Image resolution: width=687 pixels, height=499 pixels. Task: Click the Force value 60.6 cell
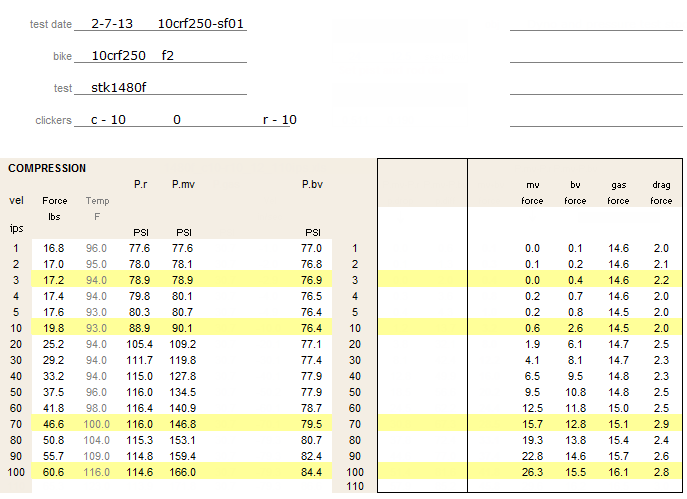coord(54,471)
